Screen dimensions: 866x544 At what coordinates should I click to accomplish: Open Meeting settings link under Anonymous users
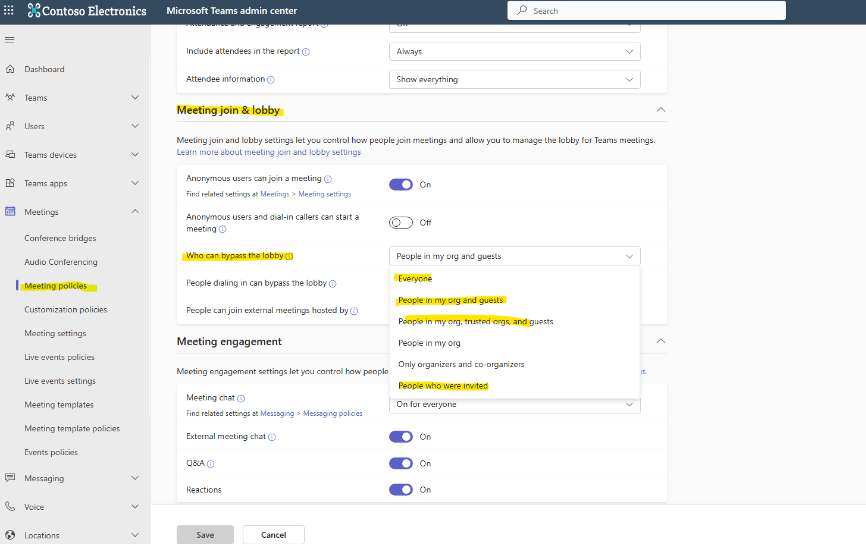[x=324, y=194]
